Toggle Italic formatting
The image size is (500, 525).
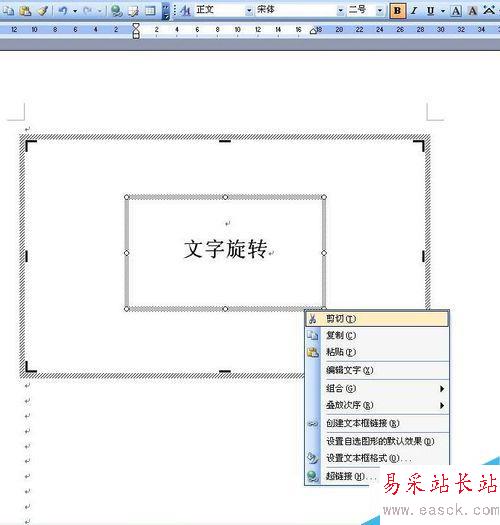(414, 11)
